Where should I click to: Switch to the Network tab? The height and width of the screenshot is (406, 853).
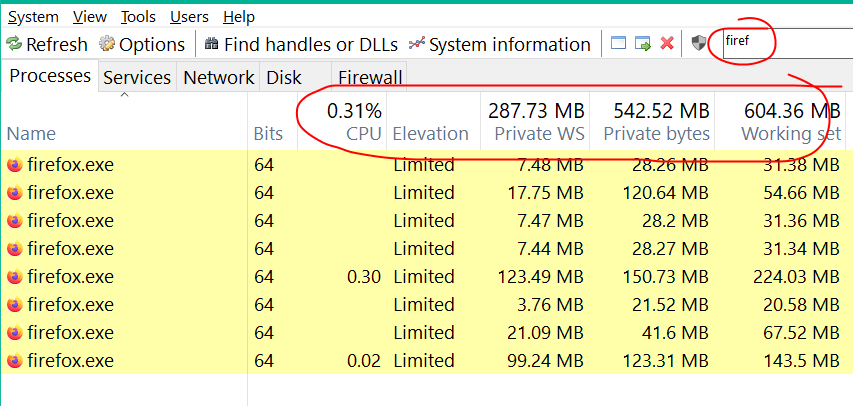pyautogui.click(x=219, y=77)
